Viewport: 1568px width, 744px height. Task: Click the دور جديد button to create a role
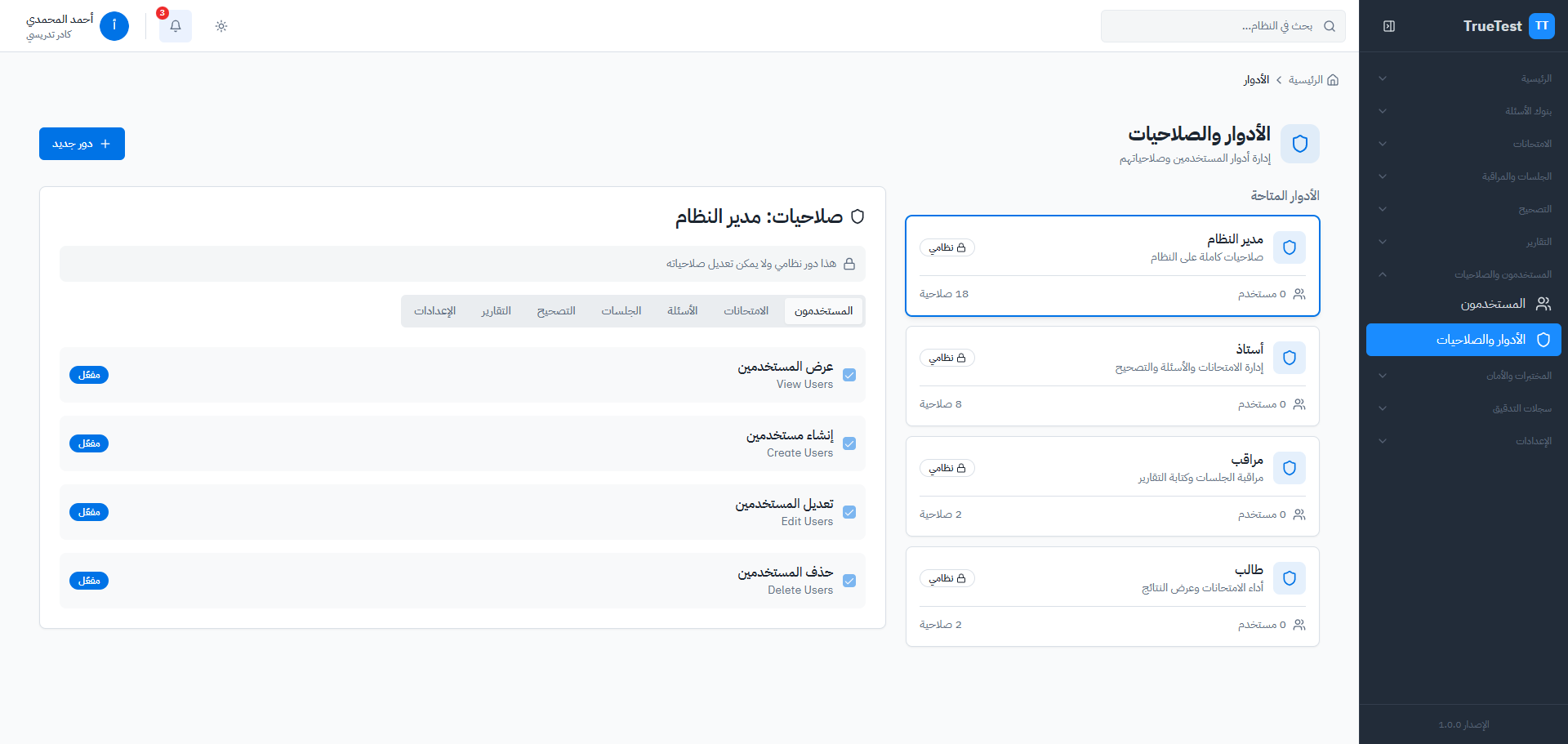(82, 143)
